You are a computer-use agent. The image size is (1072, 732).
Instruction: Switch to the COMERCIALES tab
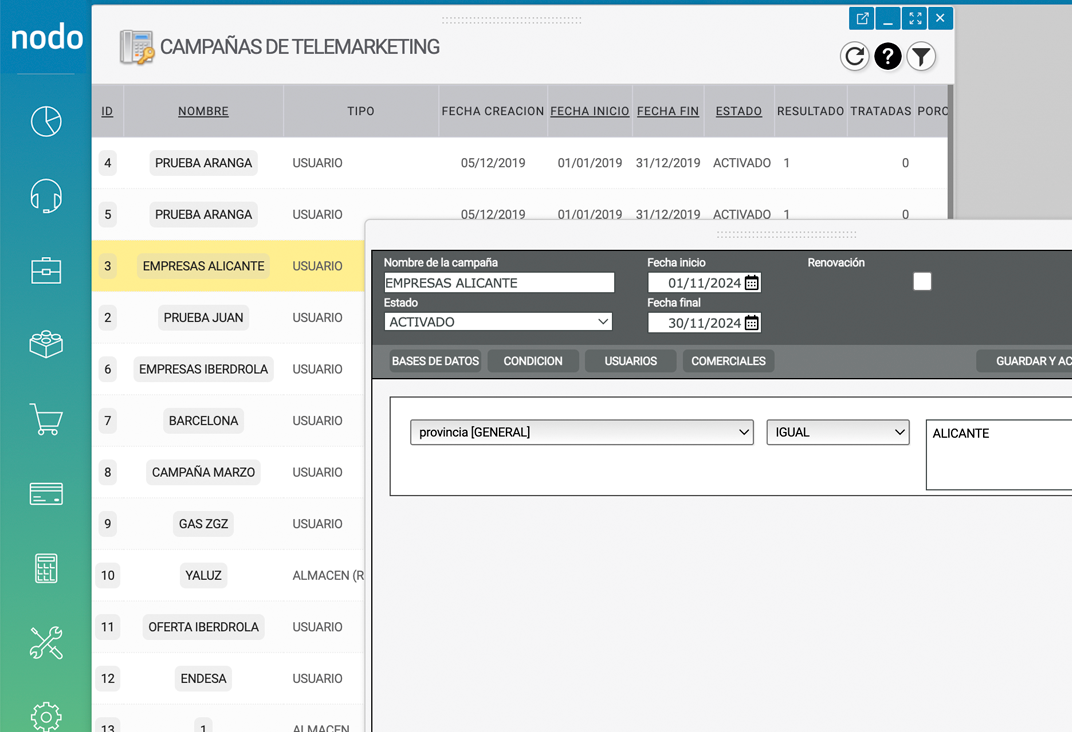click(728, 361)
